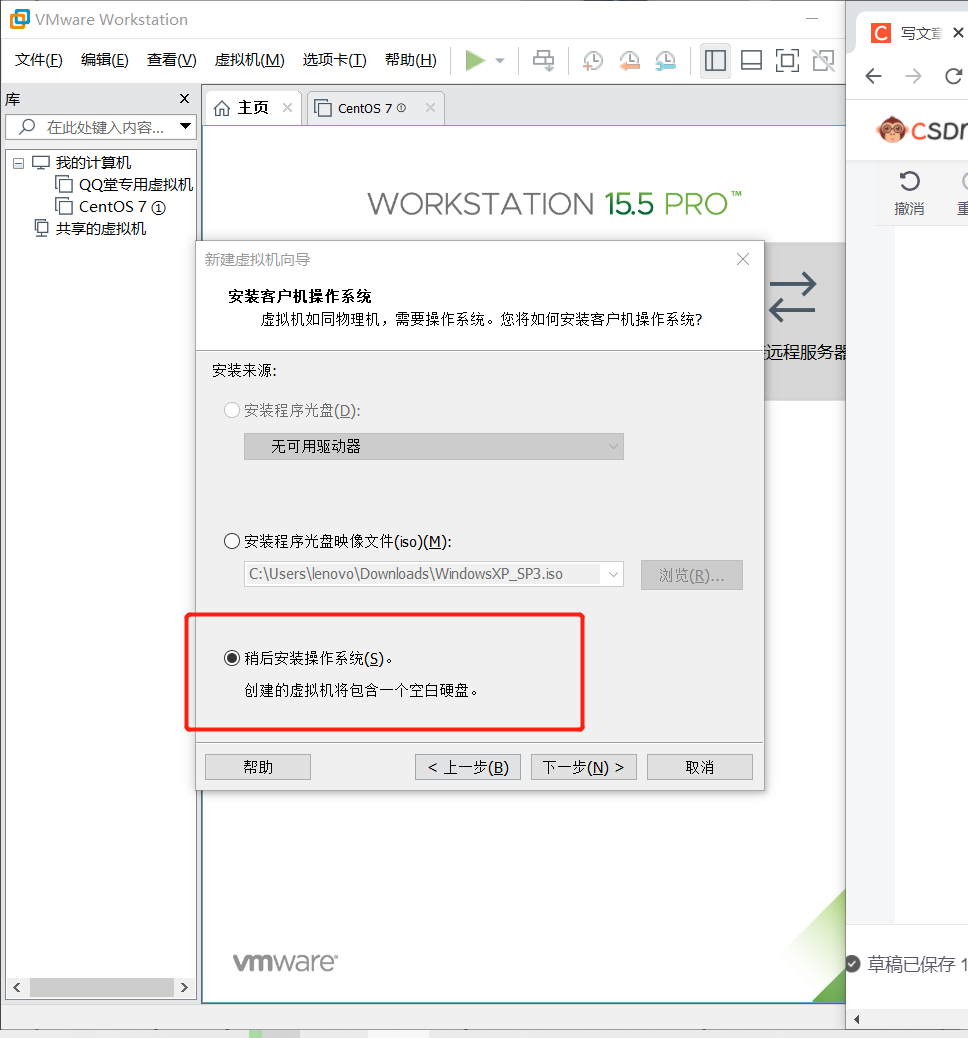
Task: Open the library search filter dropdown
Action: (185, 126)
